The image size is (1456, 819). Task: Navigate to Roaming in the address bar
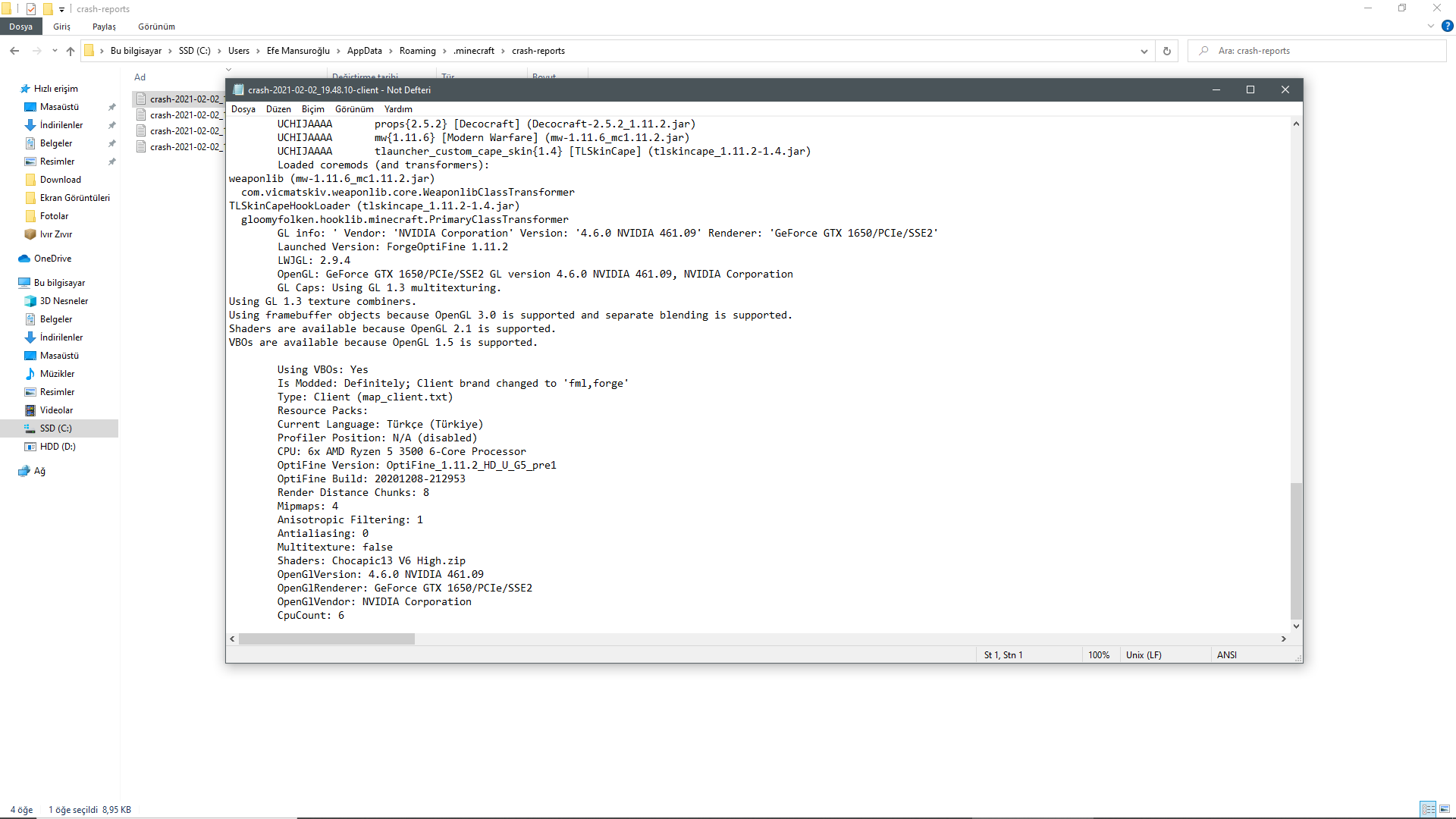click(418, 51)
